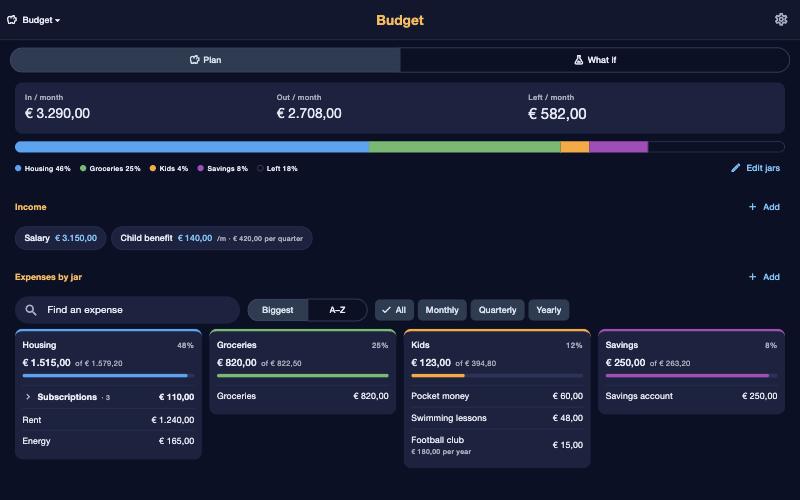This screenshot has width=800, height=500.
Task: Open the Savings jar card header
Action: click(691, 345)
